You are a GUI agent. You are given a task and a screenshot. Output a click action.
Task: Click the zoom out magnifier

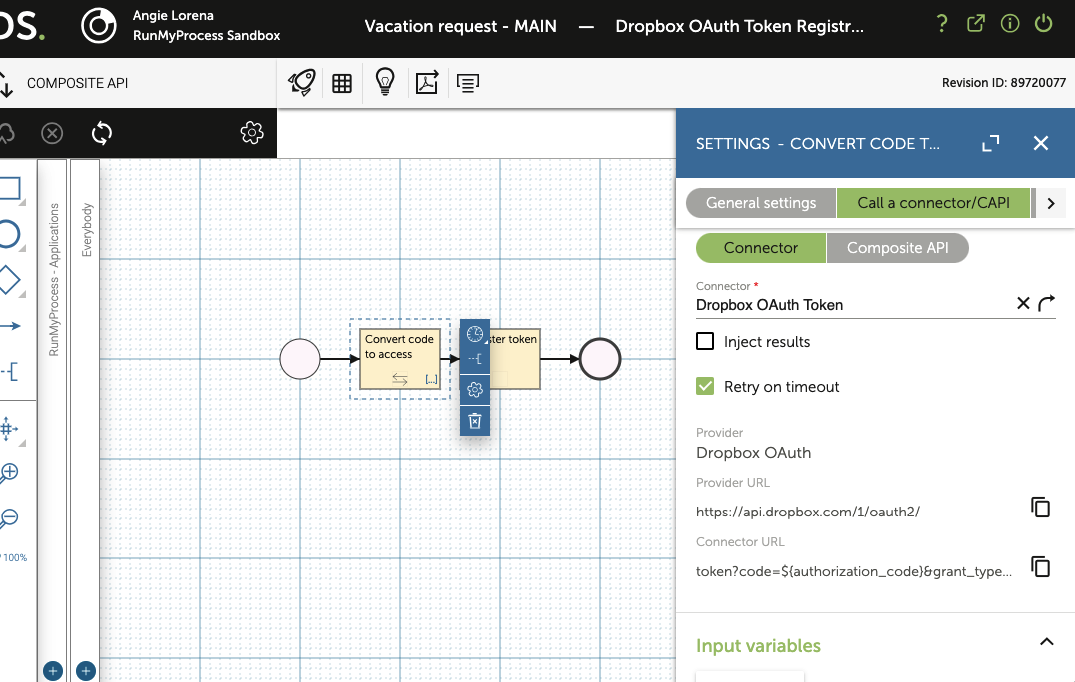tap(8, 518)
